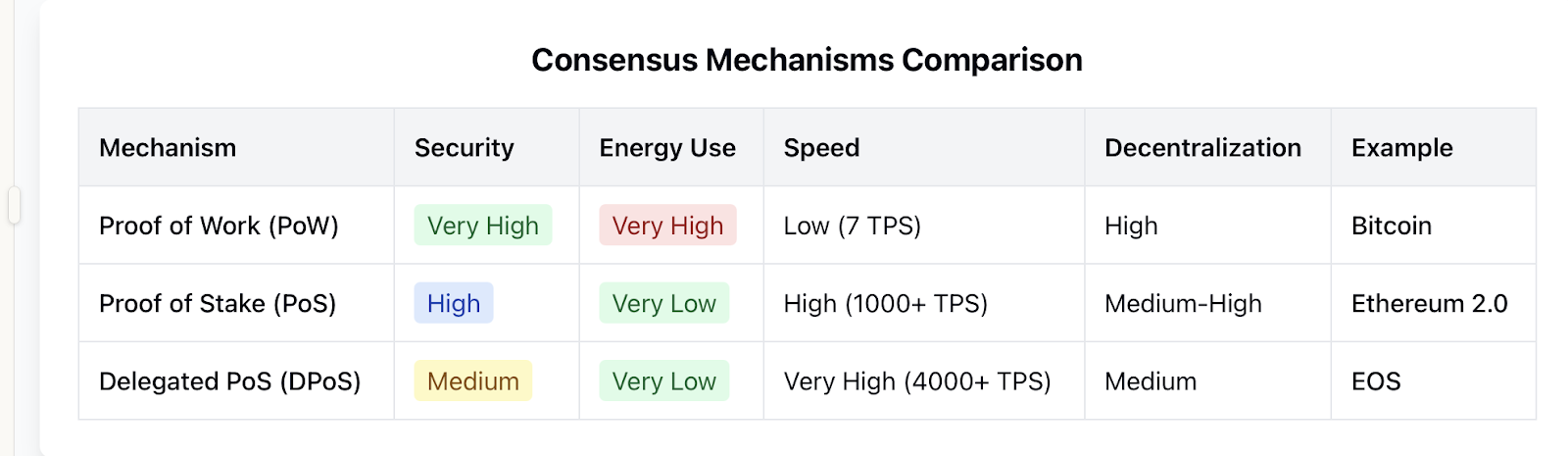Select the Low (7 TPS) speed cell
Screen dimensions: 1568x456
852,226
